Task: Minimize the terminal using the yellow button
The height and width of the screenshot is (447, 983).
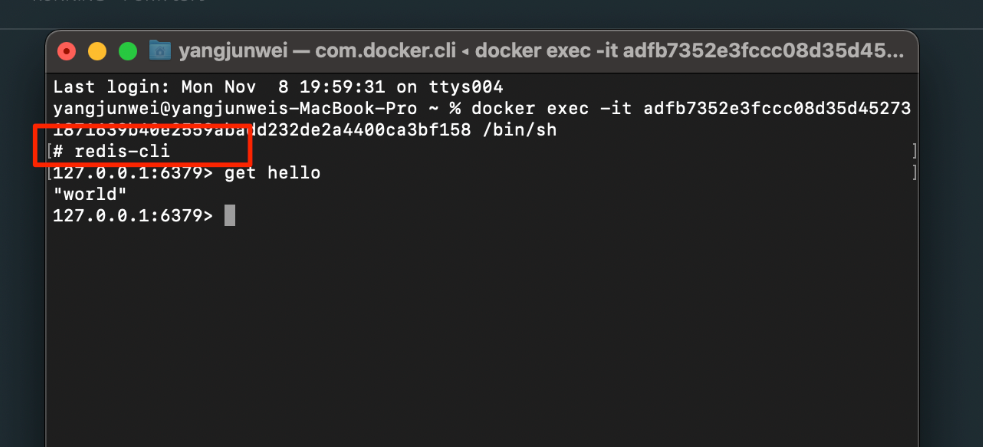Action: [97, 51]
